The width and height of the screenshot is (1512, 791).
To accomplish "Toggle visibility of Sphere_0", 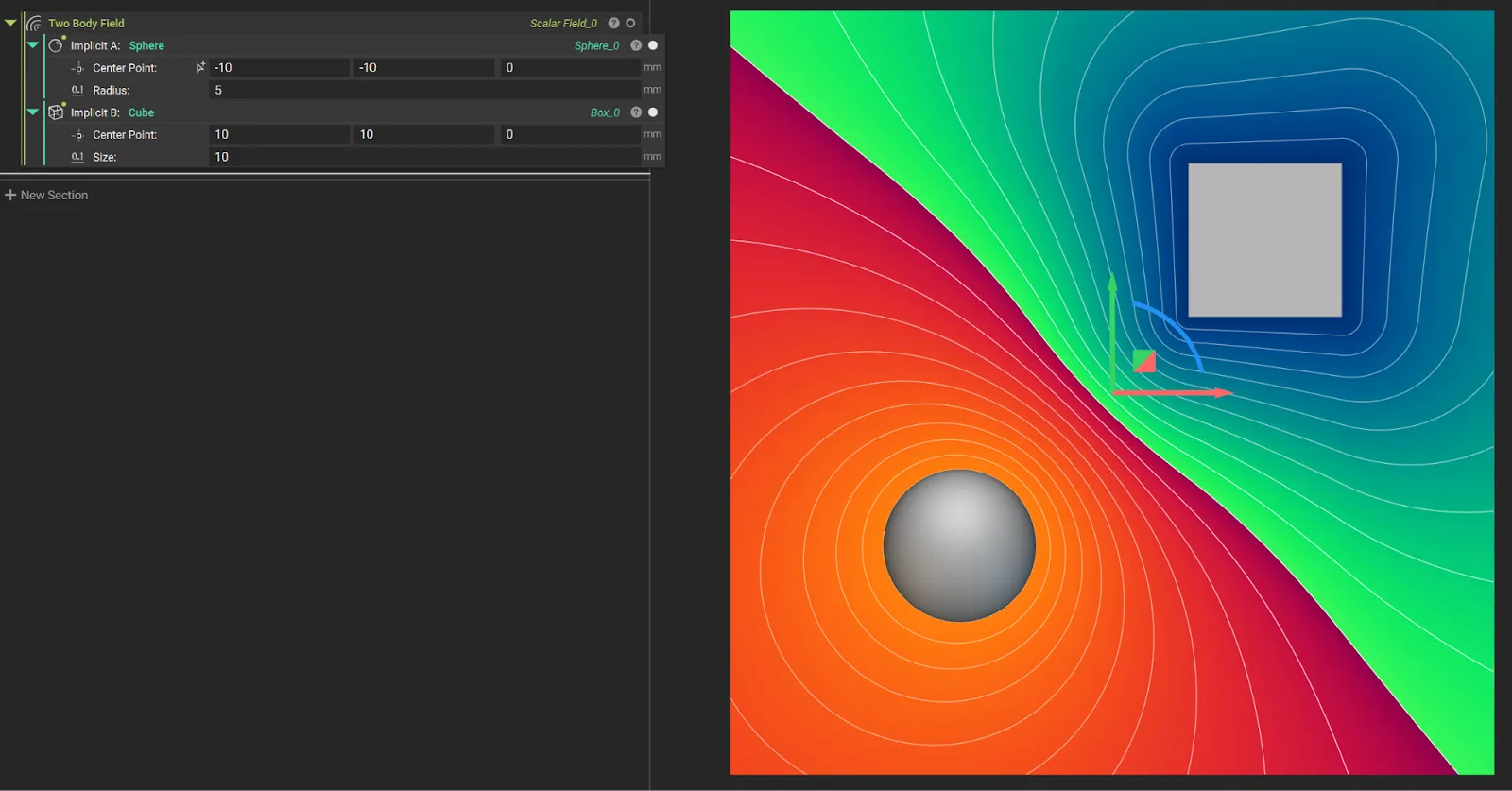I will (653, 45).
